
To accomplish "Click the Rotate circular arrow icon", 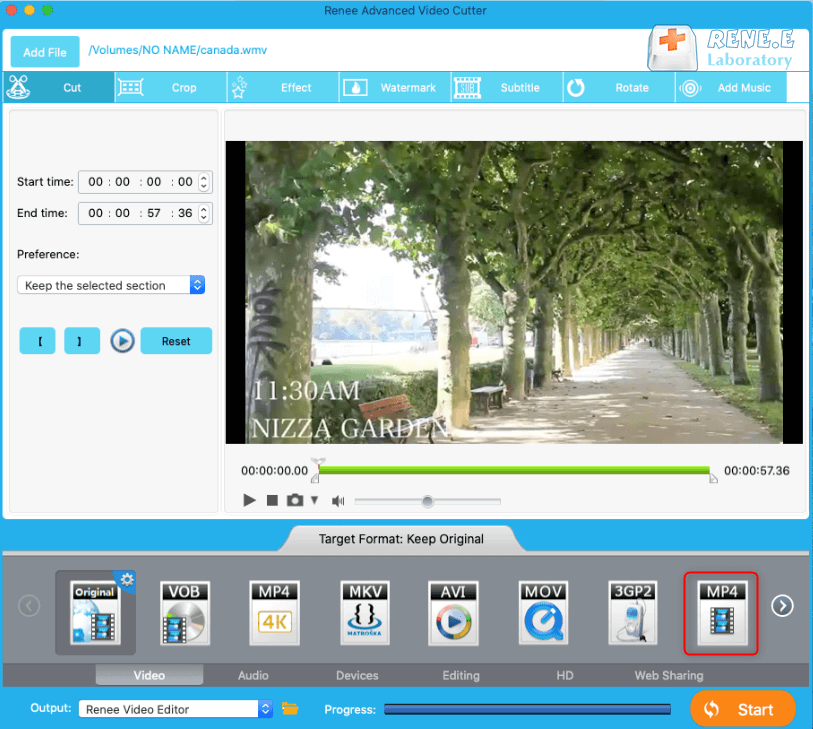I will (x=576, y=88).
